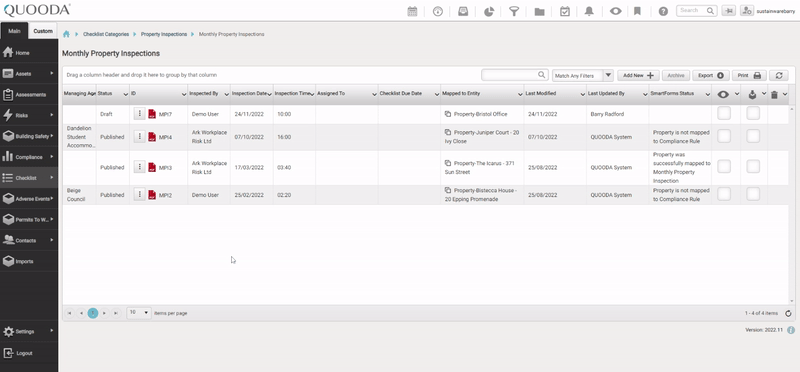Click the delete column trash icon
The image size is (800, 372).
pos(774,94)
